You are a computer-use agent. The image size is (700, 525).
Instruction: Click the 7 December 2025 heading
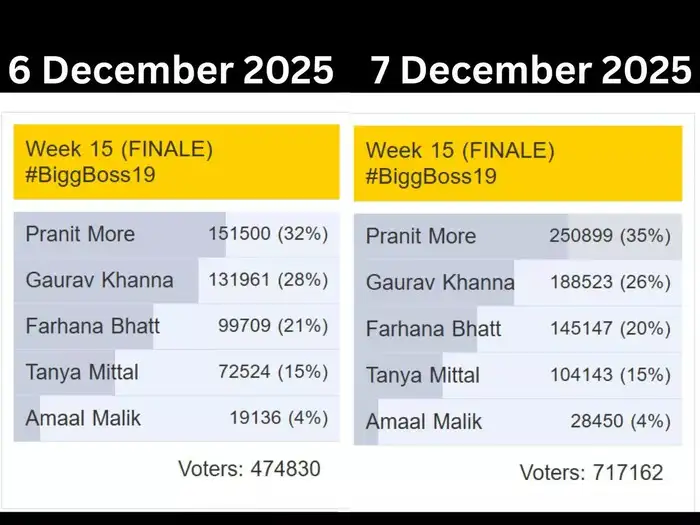pyautogui.click(x=531, y=70)
